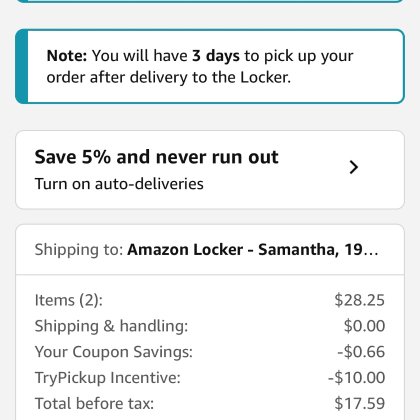Screen dimensions: 420x420
Task: Tap the $17.59 total before tax
Action: (360, 404)
